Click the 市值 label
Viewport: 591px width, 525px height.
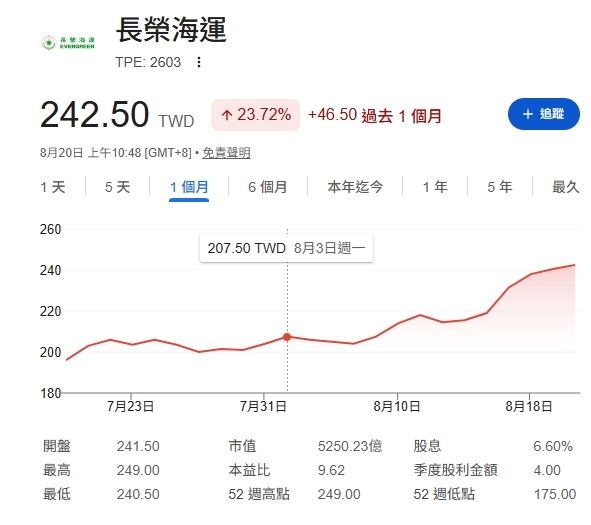242,446
